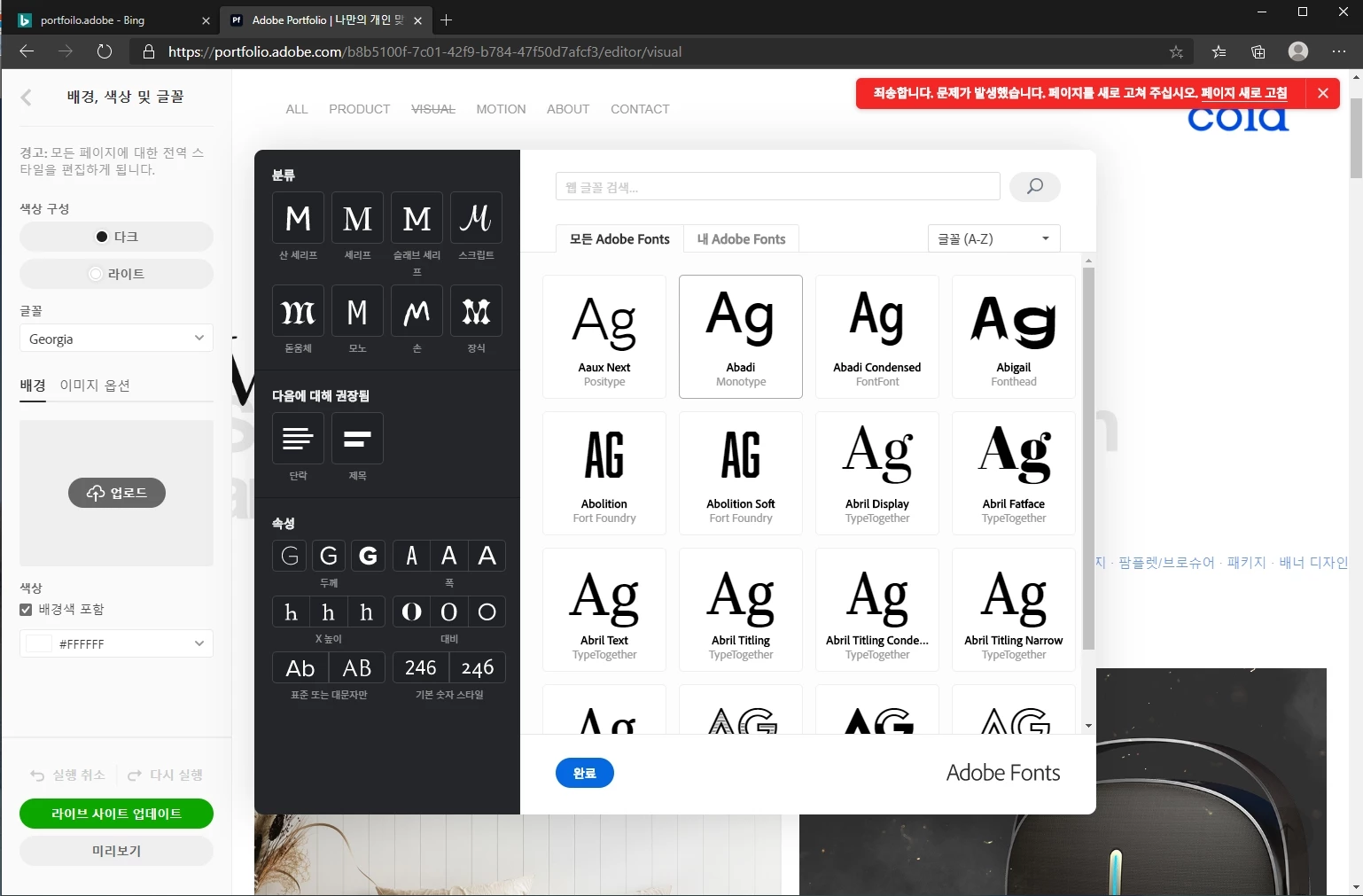Choose regular width A property
This screenshot has height=896, width=1363.
(449, 556)
